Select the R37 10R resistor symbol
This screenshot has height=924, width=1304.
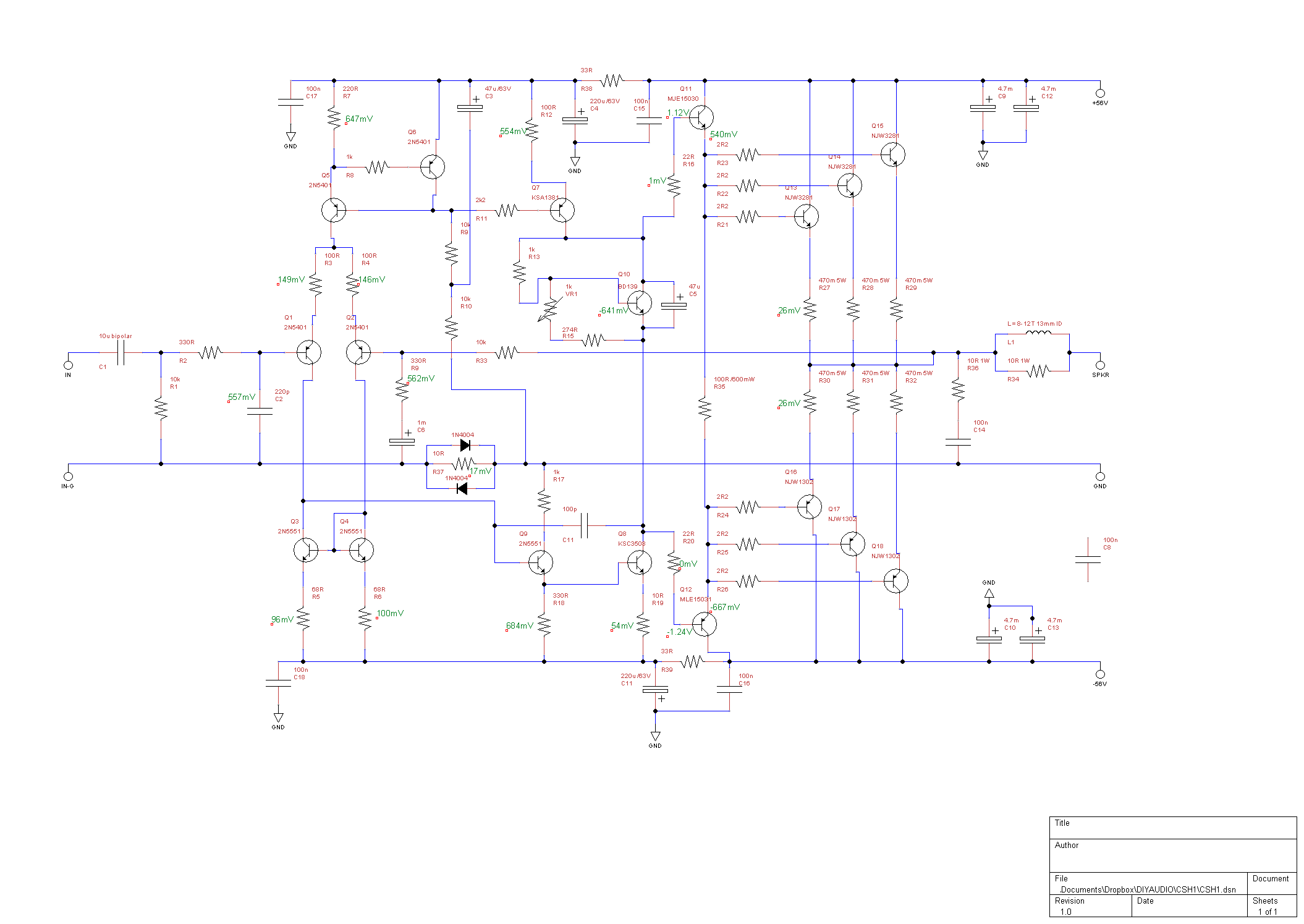(x=464, y=464)
